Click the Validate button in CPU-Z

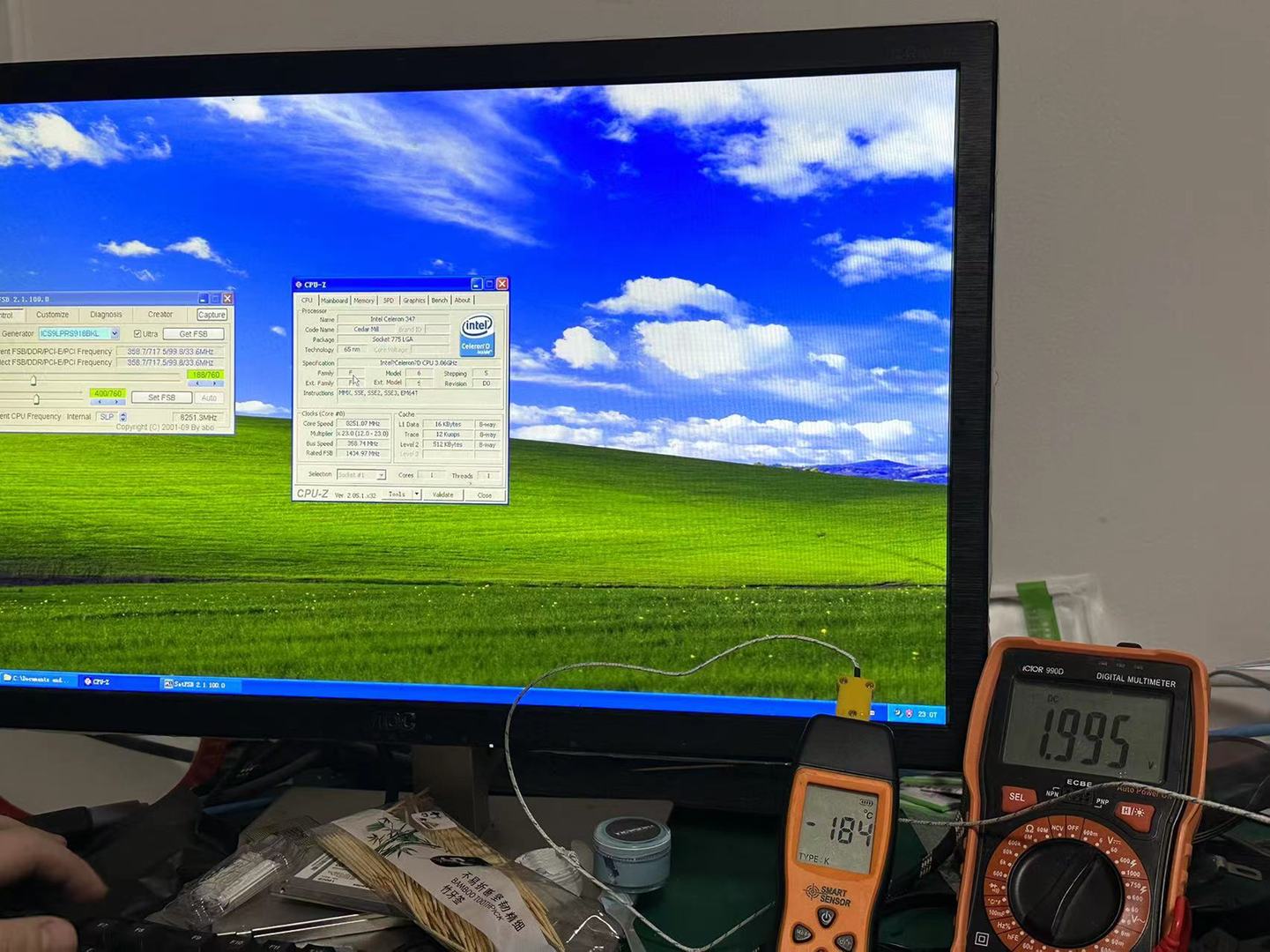443,495
